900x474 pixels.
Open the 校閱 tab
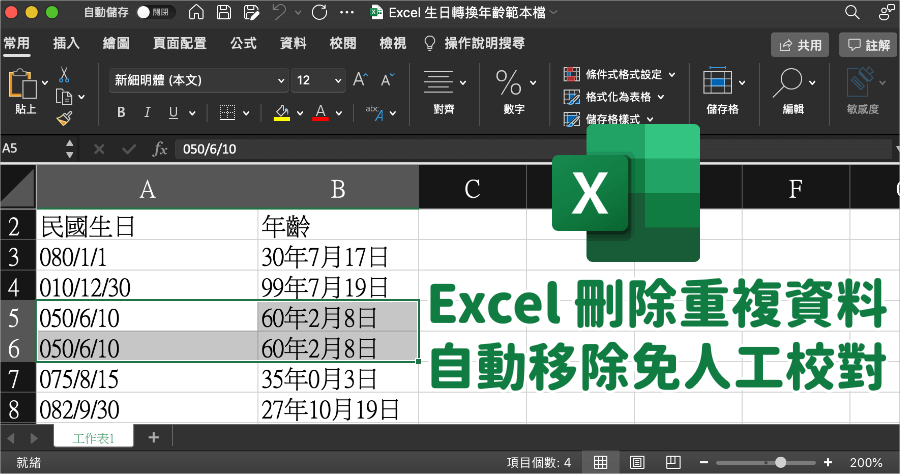[343, 43]
